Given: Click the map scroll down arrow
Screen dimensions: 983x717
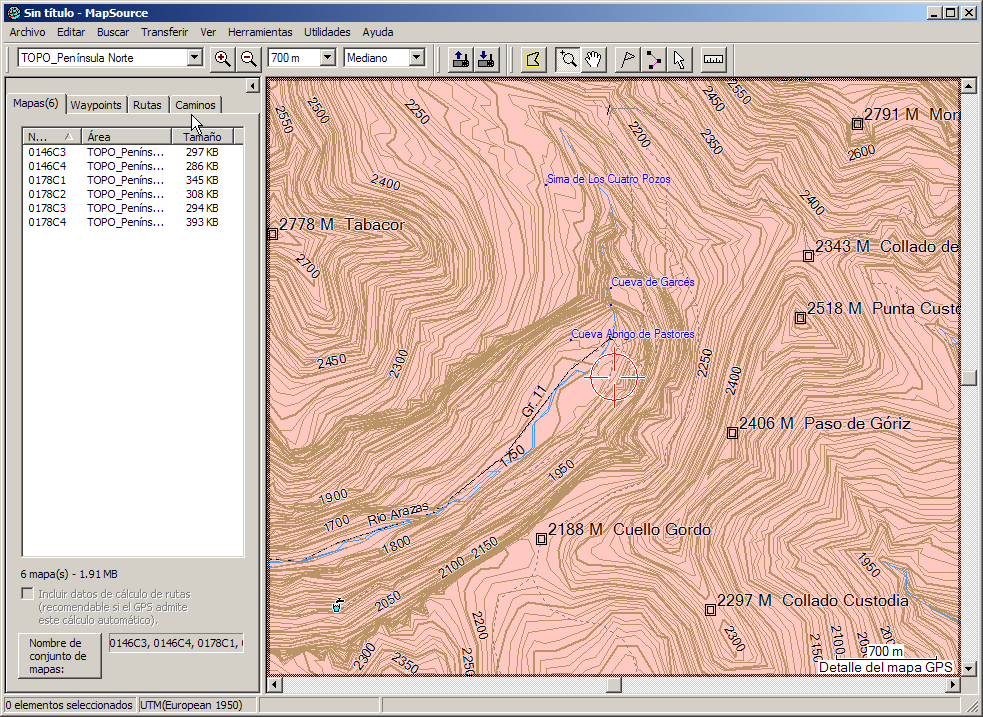Looking at the screenshot, I should click(969, 669).
